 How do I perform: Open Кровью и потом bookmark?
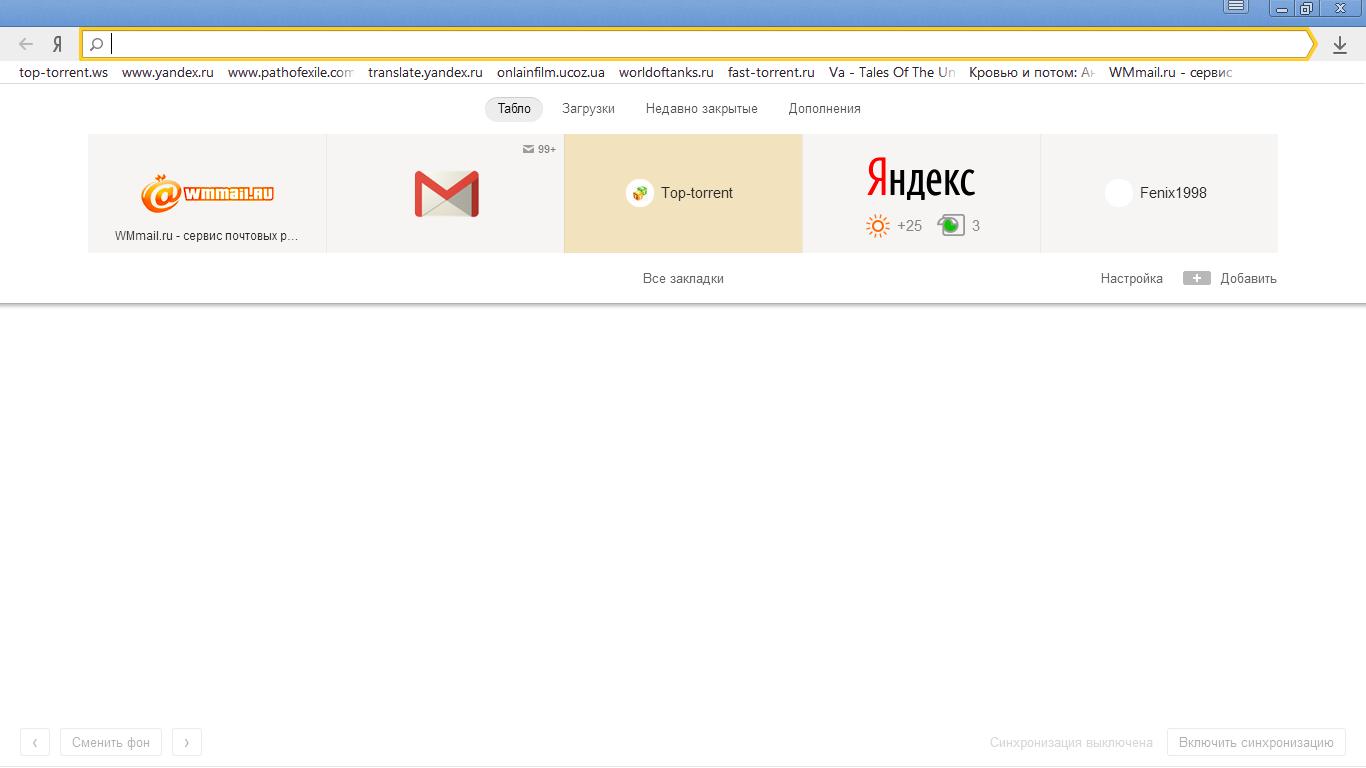point(1032,72)
